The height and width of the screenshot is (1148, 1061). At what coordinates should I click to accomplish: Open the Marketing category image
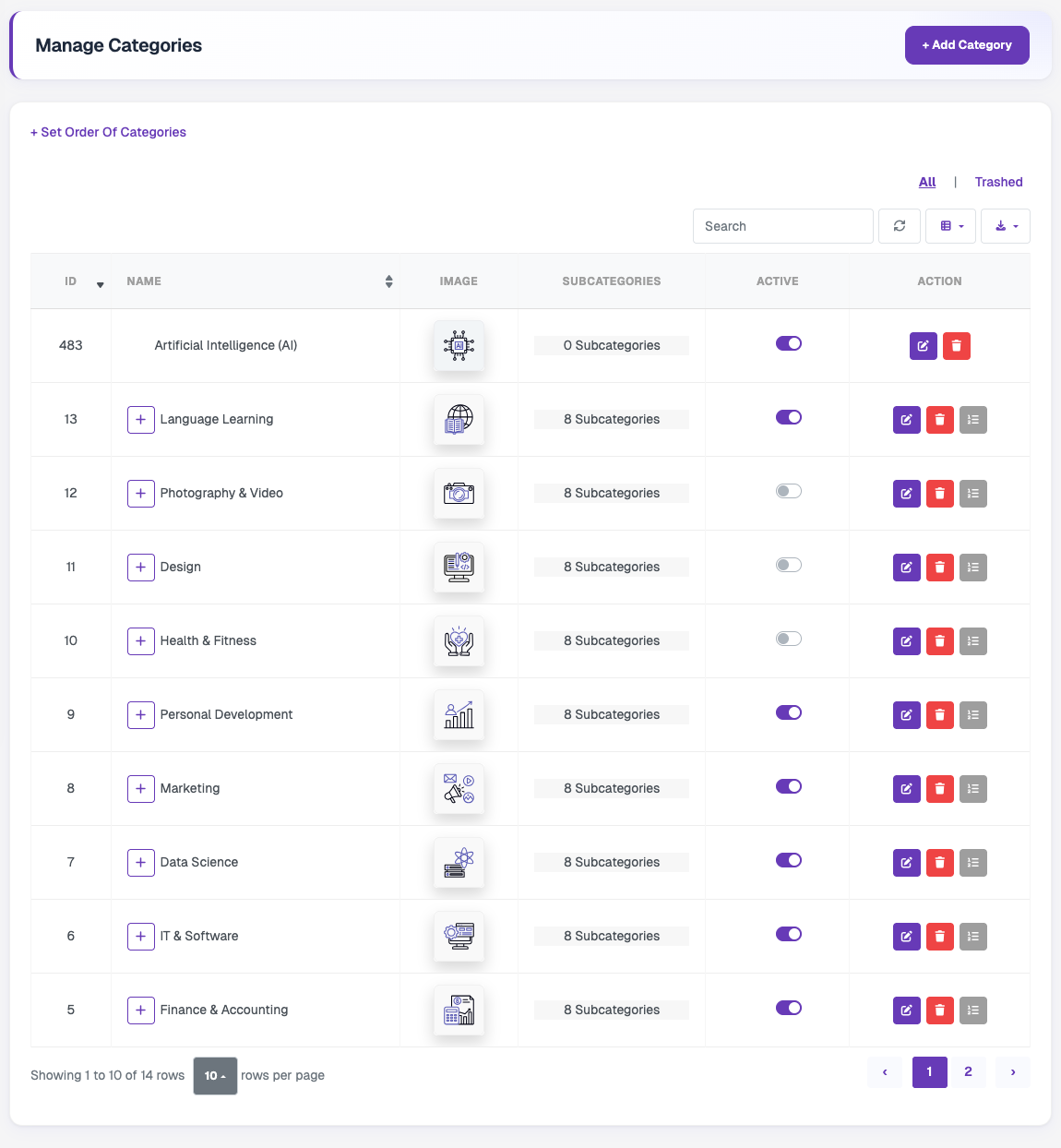[x=459, y=789]
